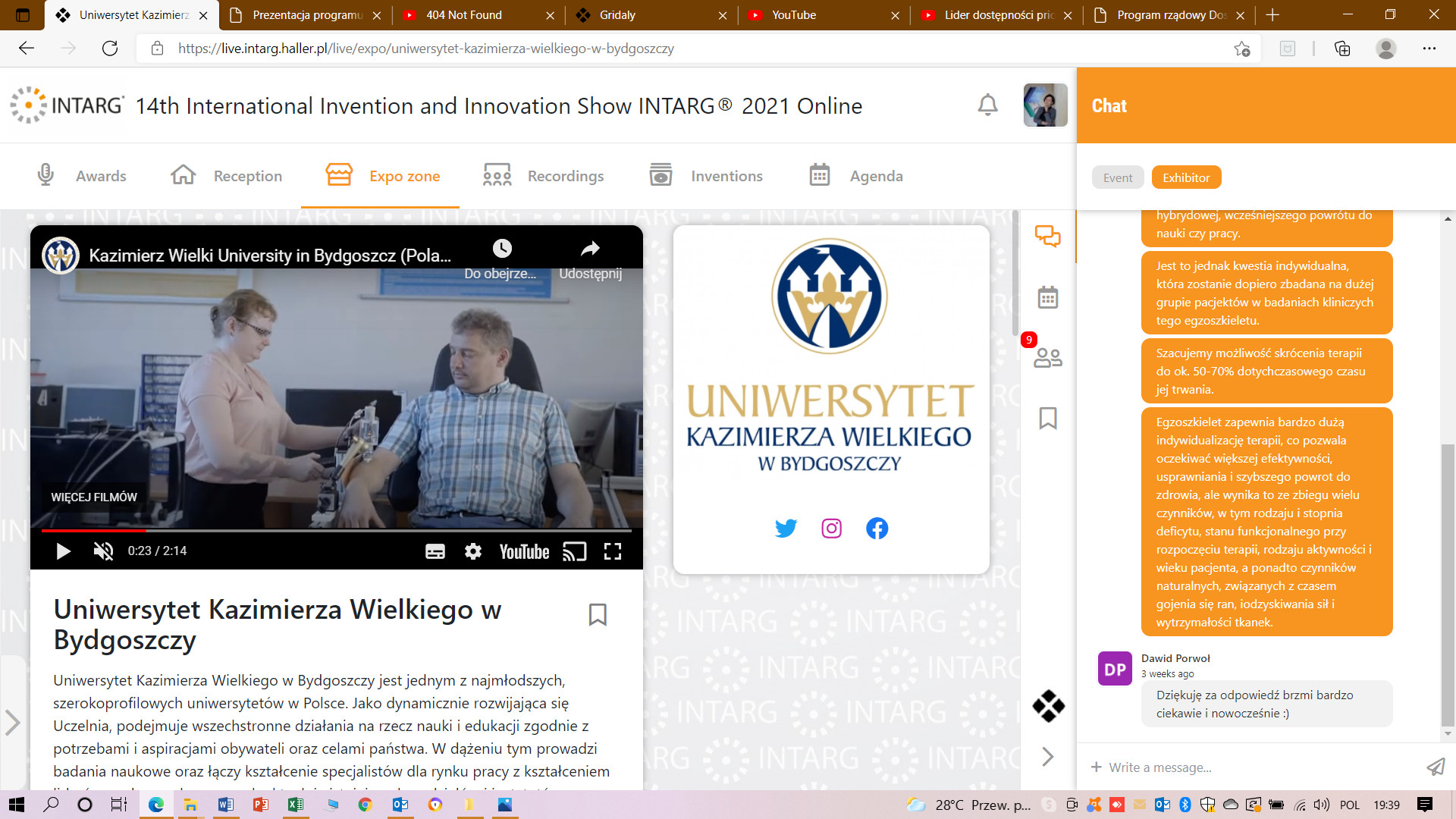Add page to favorites star
This screenshot has width=1456, height=819.
(x=1242, y=49)
